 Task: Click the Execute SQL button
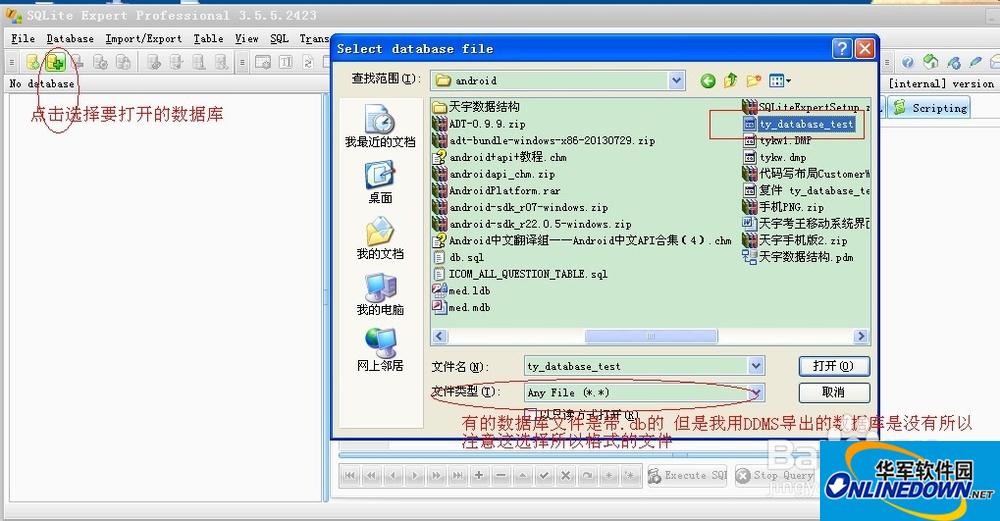point(687,476)
